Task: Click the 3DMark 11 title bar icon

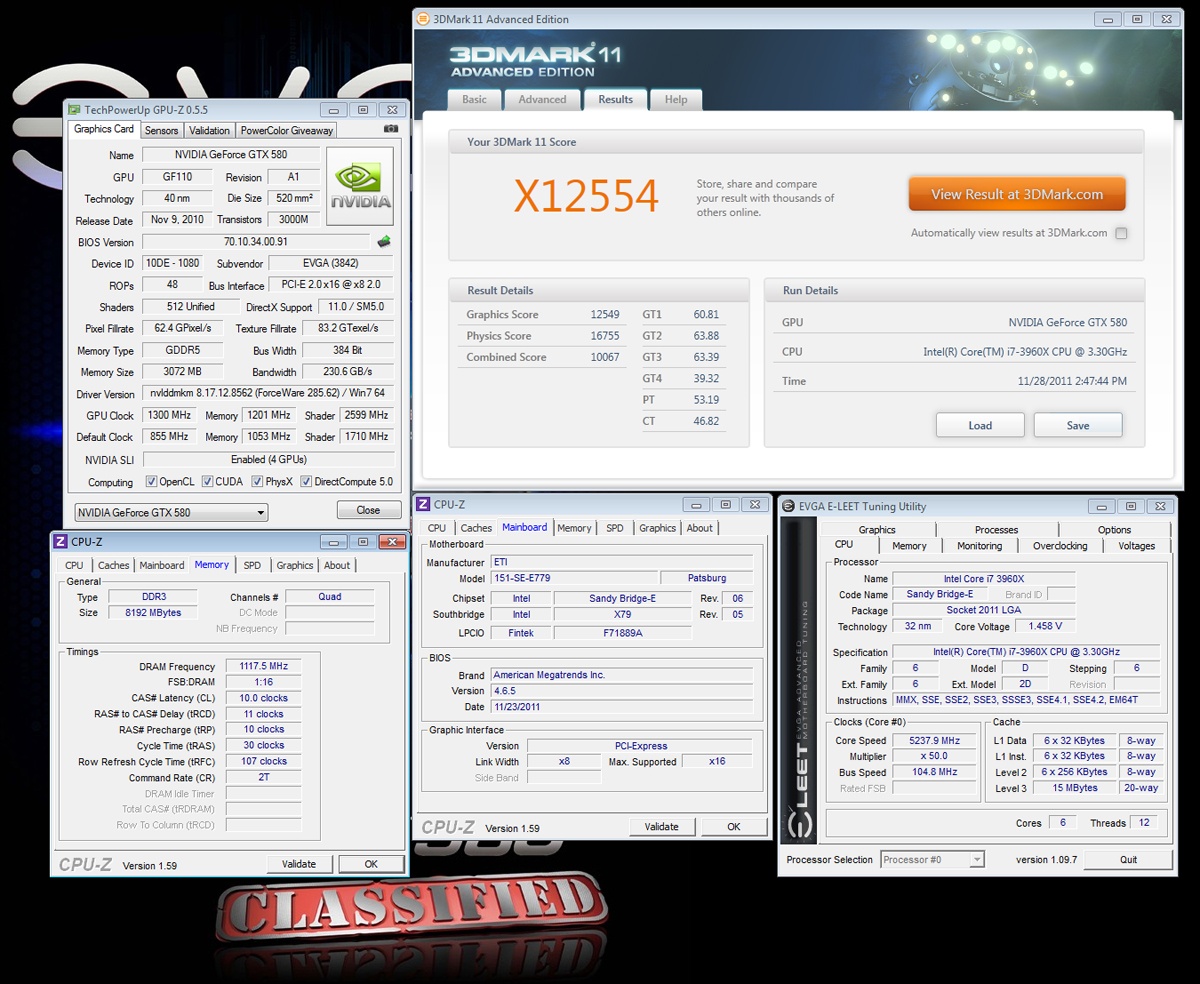Action: (x=423, y=19)
